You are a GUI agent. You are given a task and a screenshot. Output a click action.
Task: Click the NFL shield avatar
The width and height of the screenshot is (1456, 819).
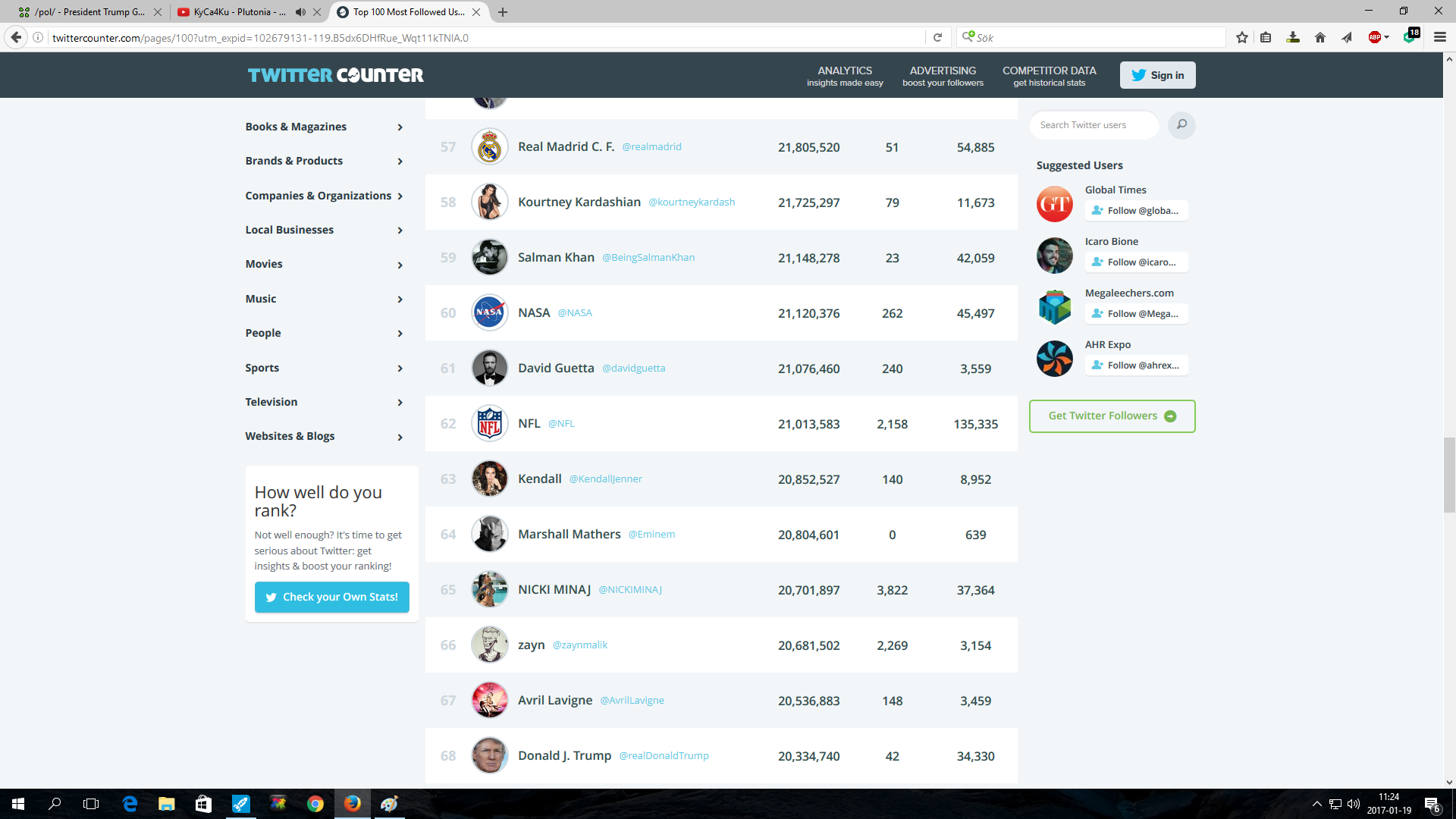(490, 423)
